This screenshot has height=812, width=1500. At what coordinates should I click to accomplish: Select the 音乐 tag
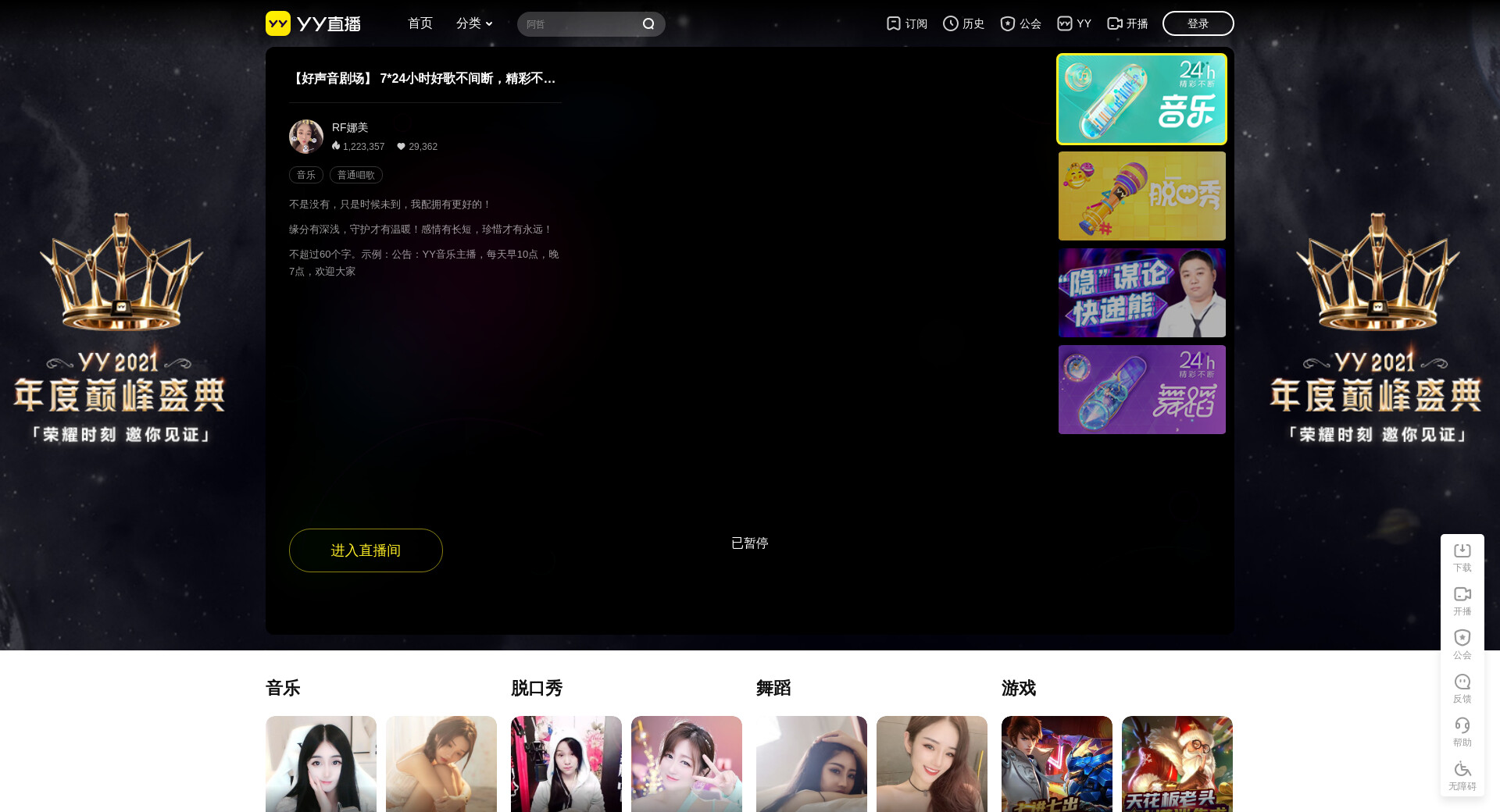306,175
